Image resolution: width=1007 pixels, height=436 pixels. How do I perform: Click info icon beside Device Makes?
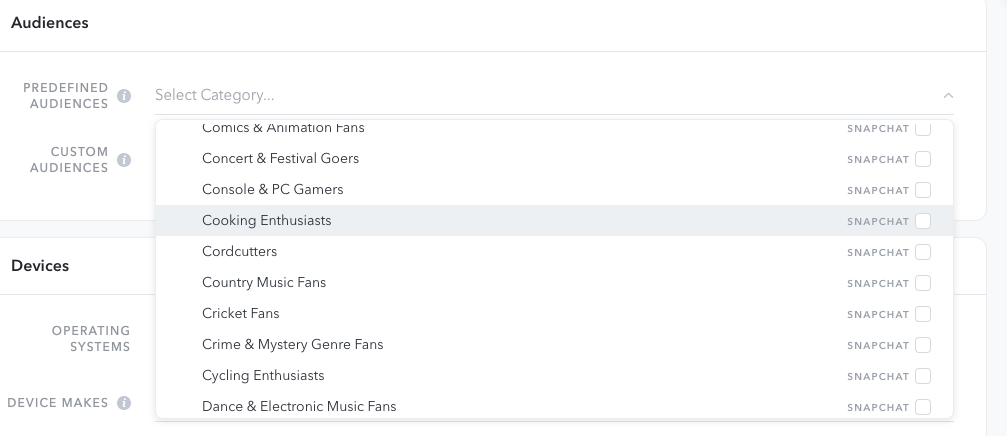click(x=124, y=403)
